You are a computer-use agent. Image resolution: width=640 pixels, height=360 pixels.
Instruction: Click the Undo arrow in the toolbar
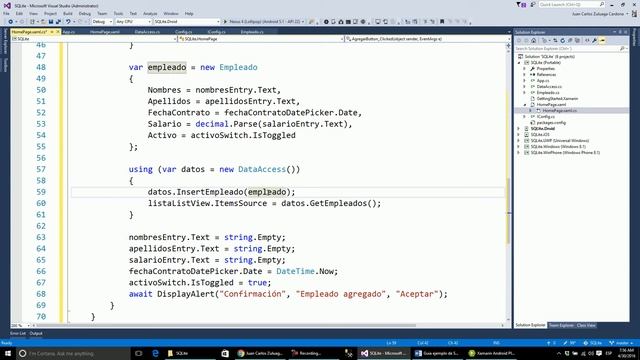coord(68,22)
